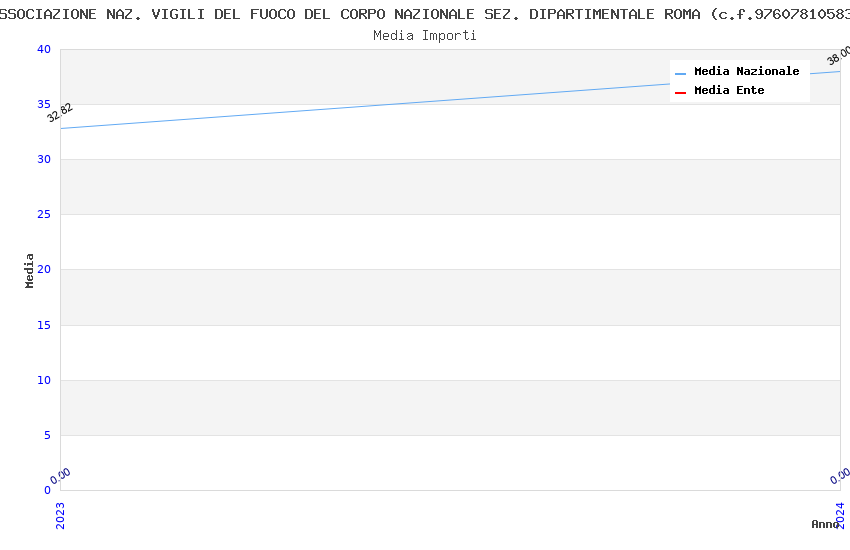This screenshot has height=550, width=850.
Task: Click the 15 y-axis tick label
Action: tap(44, 325)
